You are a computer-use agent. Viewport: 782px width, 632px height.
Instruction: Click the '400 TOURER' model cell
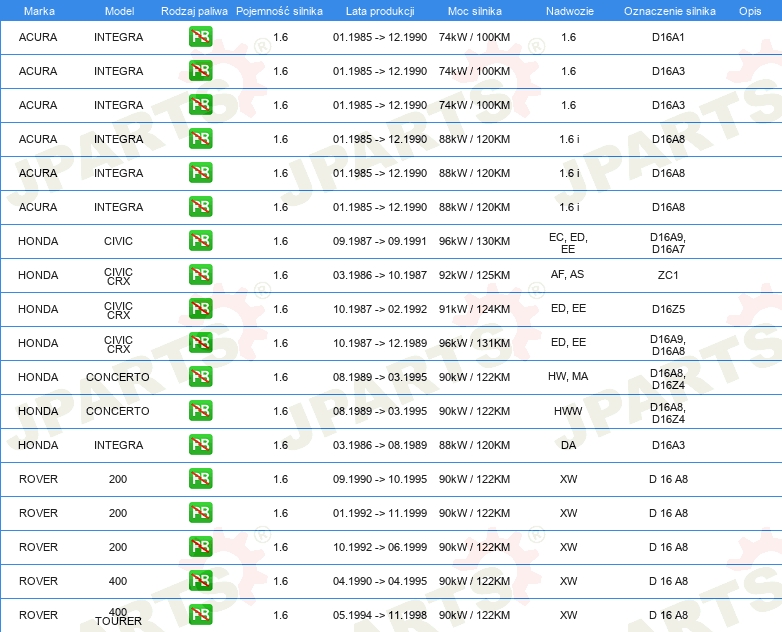coord(118,617)
